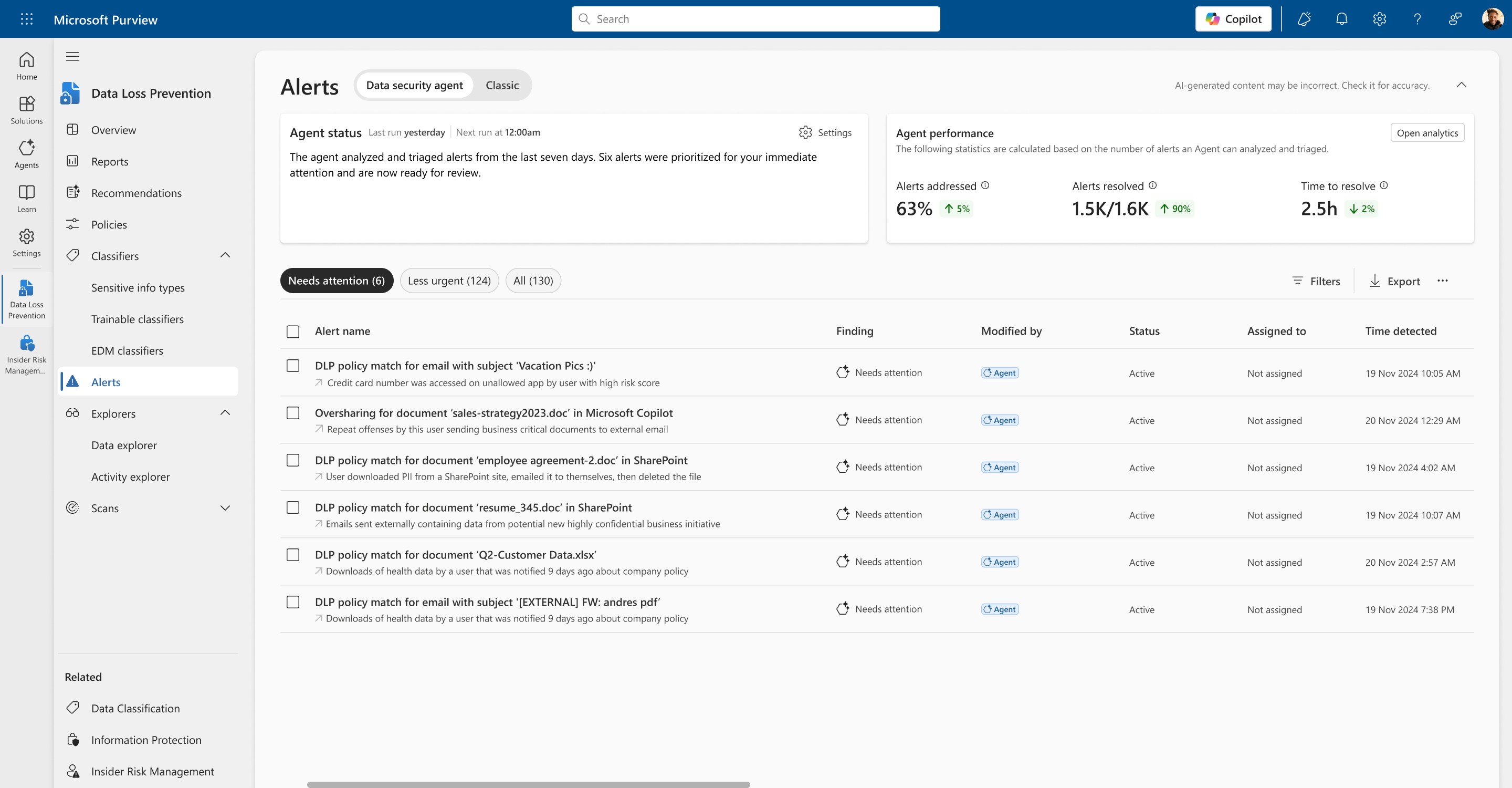The image size is (1512, 788).
Task: Select the Needs attention (6) tab
Action: [337, 281]
